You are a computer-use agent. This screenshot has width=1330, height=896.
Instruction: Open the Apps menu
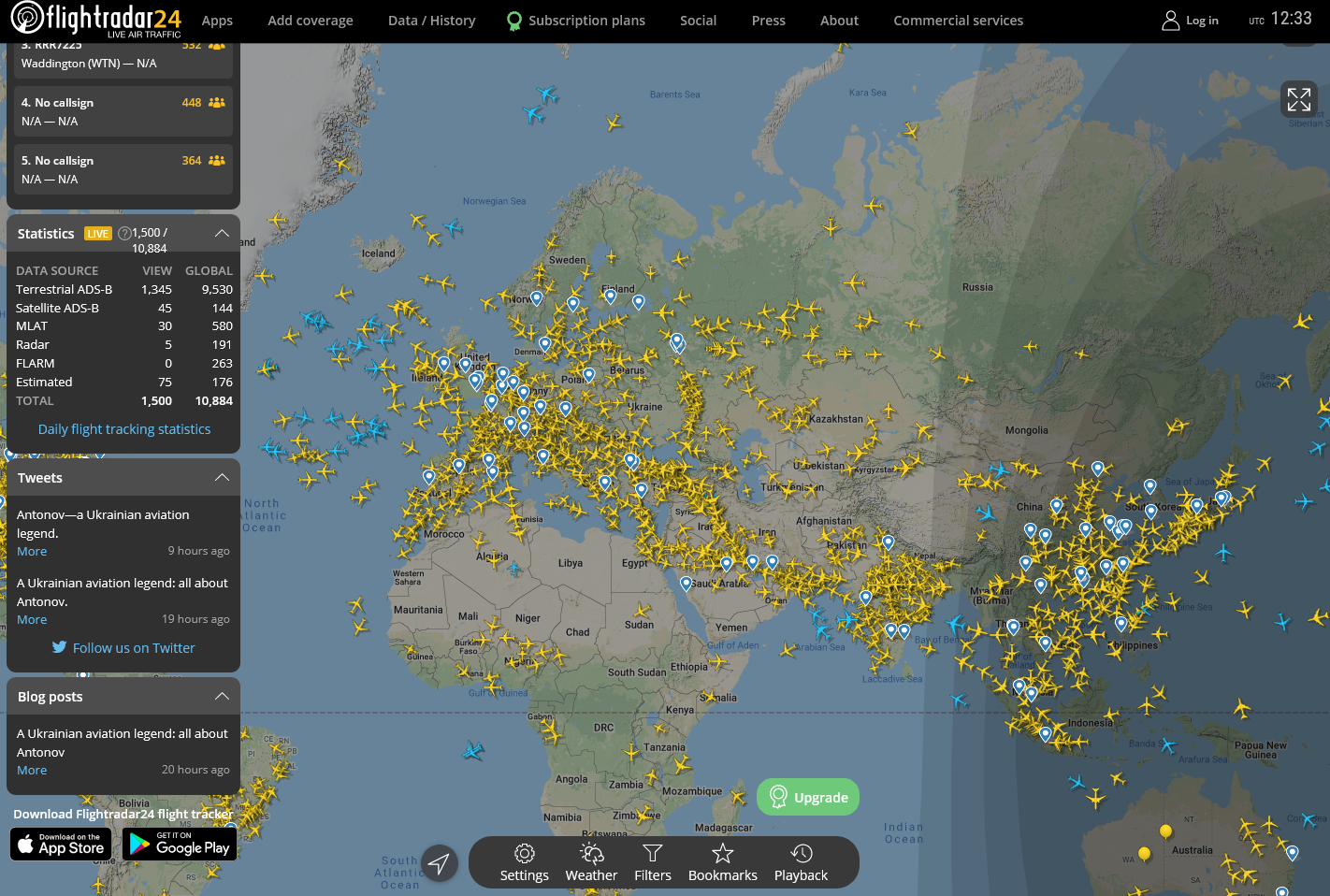click(217, 21)
